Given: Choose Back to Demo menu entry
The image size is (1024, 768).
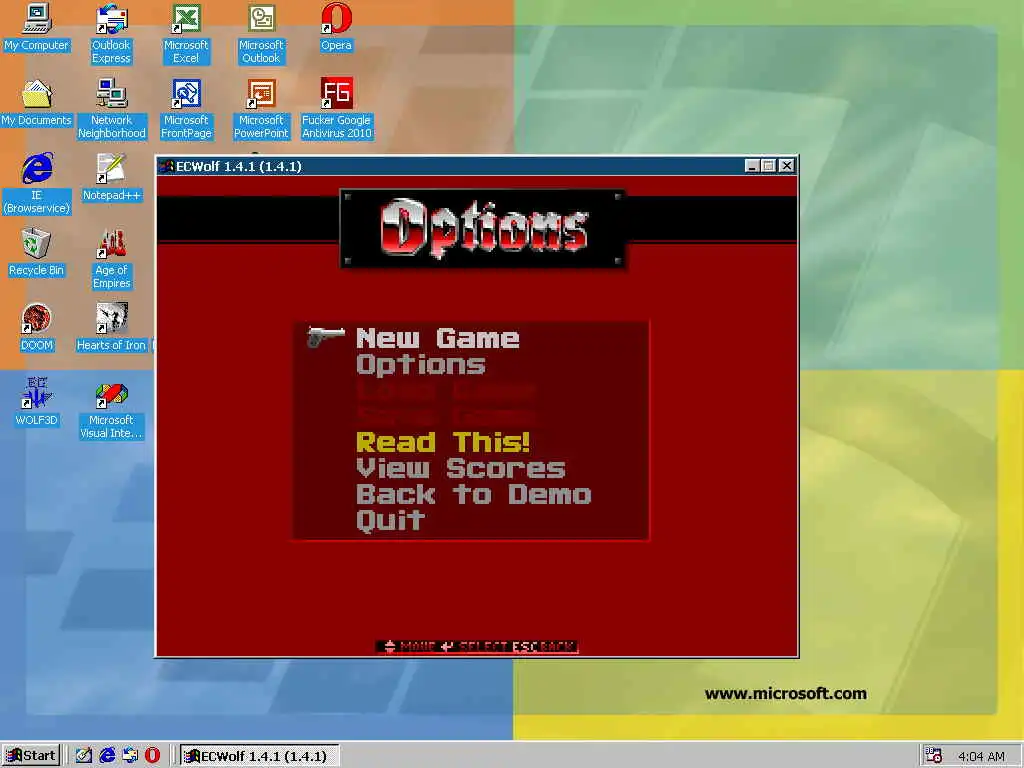Looking at the screenshot, I should (473, 494).
